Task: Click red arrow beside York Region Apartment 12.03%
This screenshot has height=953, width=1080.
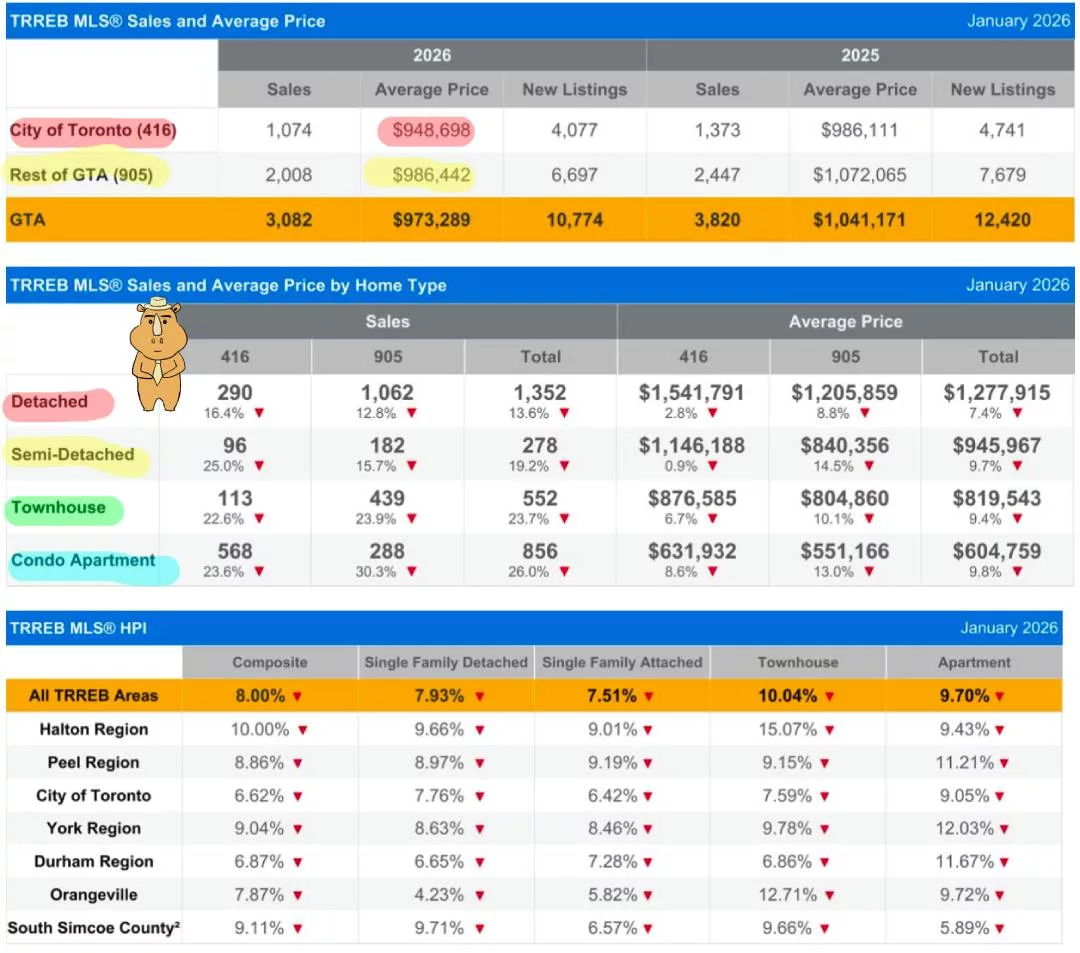Action: [x=1003, y=829]
